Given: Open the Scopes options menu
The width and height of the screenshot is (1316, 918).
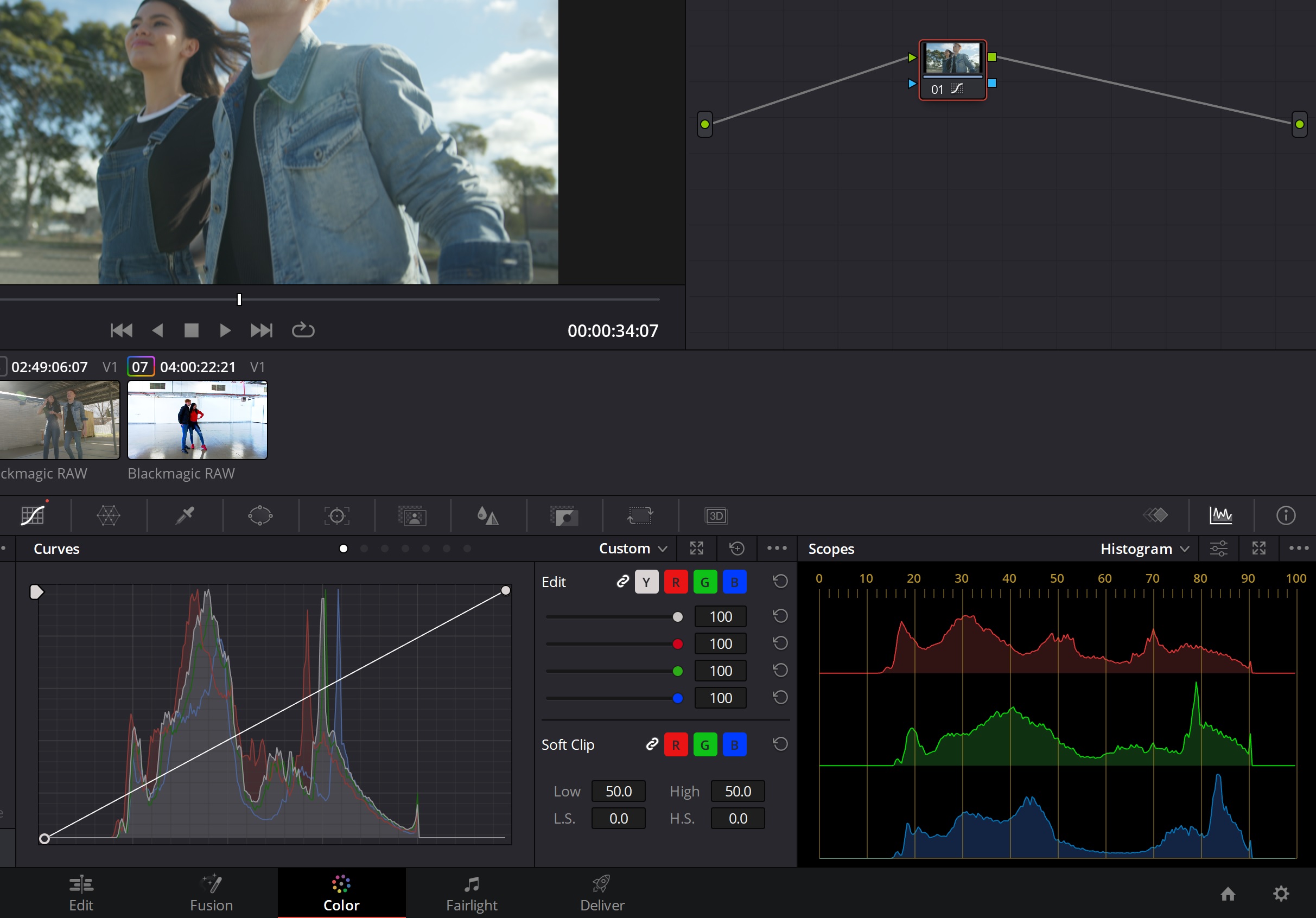Looking at the screenshot, I should 1298,549.
